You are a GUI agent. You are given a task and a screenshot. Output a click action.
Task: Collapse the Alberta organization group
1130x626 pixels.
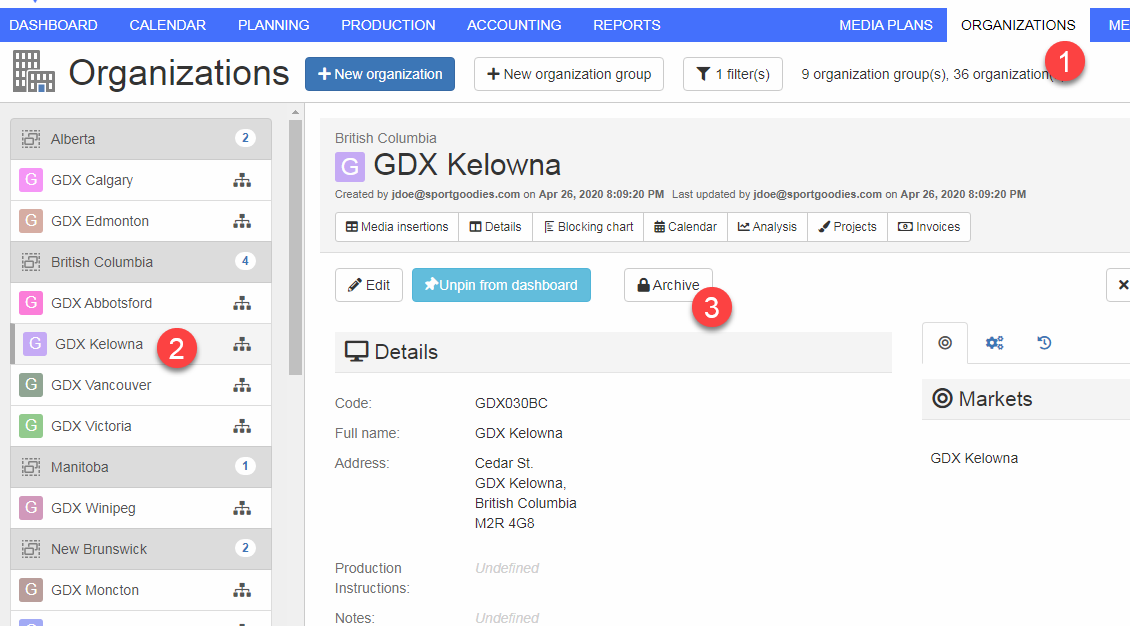pyautogui.click(x=140, y=139)
